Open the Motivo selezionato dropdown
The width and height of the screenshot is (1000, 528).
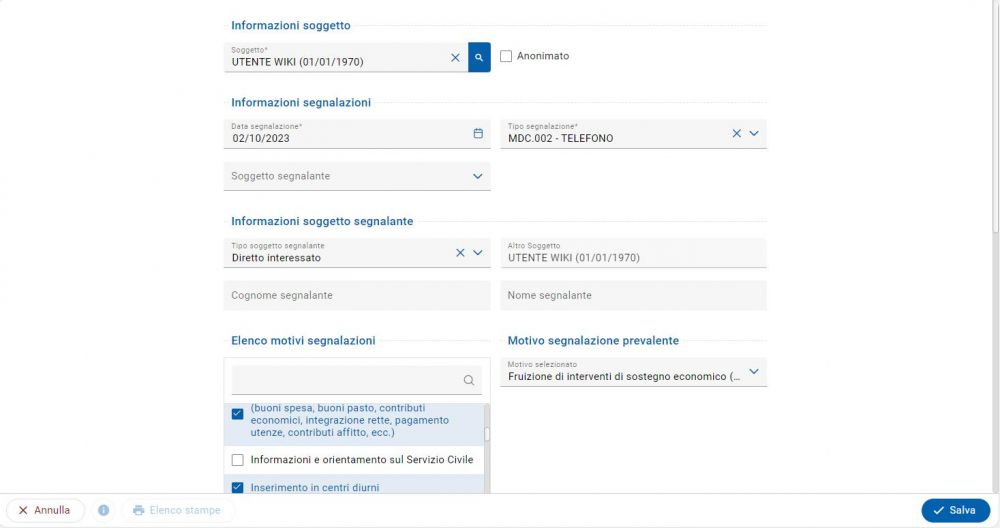[754, 371]
